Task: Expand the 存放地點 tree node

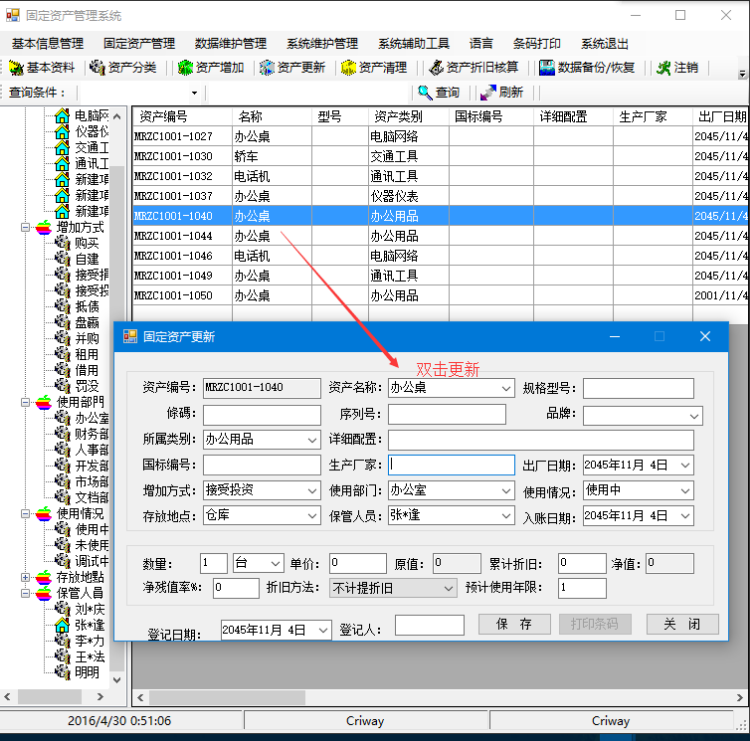Action: tap(26, 577)
